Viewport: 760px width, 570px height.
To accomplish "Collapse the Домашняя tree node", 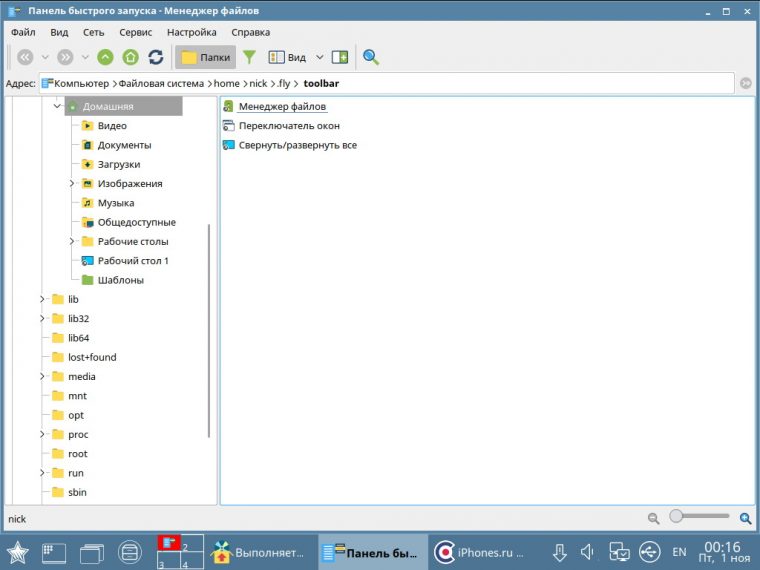I will tap(57, 106).
